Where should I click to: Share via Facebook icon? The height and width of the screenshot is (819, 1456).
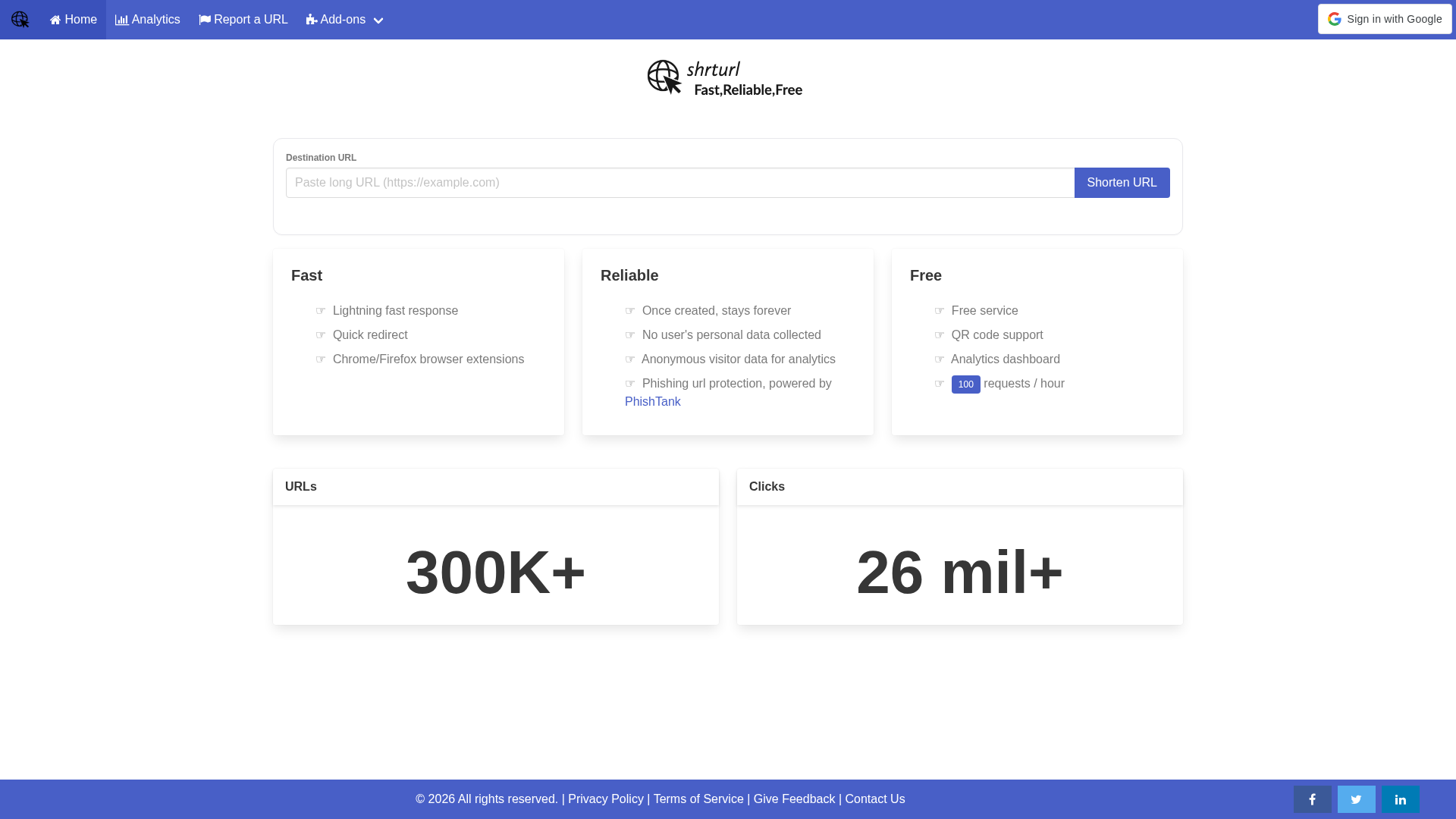[1313, 799]
